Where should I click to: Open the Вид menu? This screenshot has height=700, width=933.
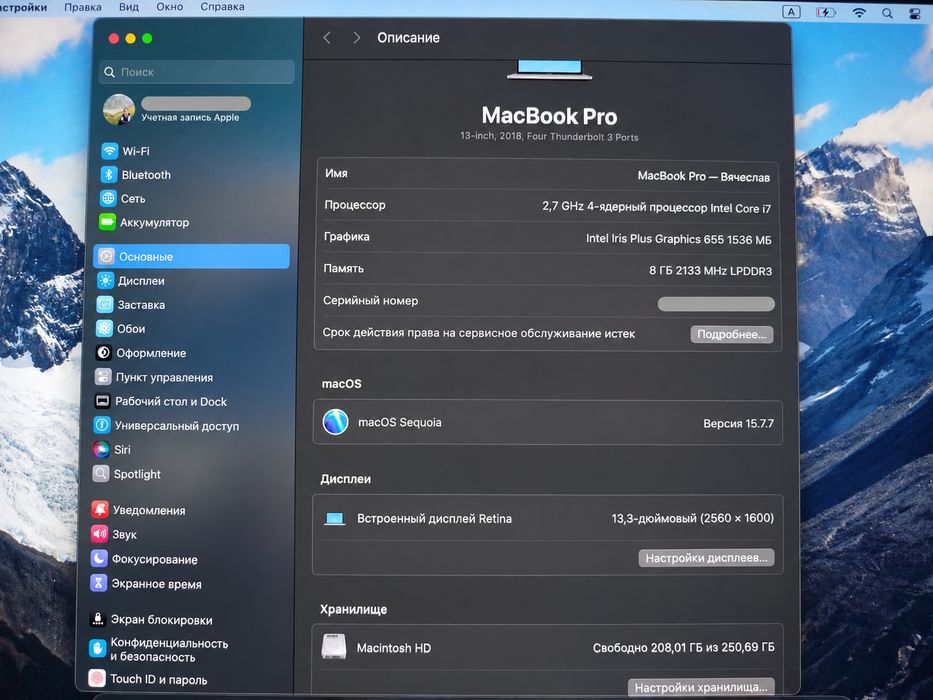129,7
